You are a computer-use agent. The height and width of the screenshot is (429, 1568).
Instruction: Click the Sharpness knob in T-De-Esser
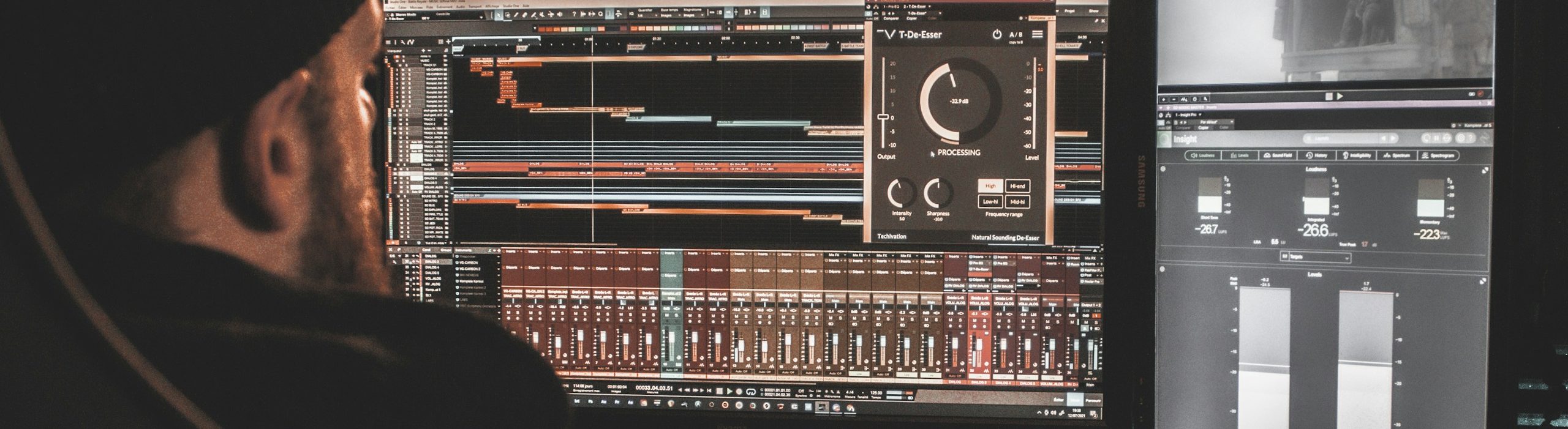click(938, 193)
